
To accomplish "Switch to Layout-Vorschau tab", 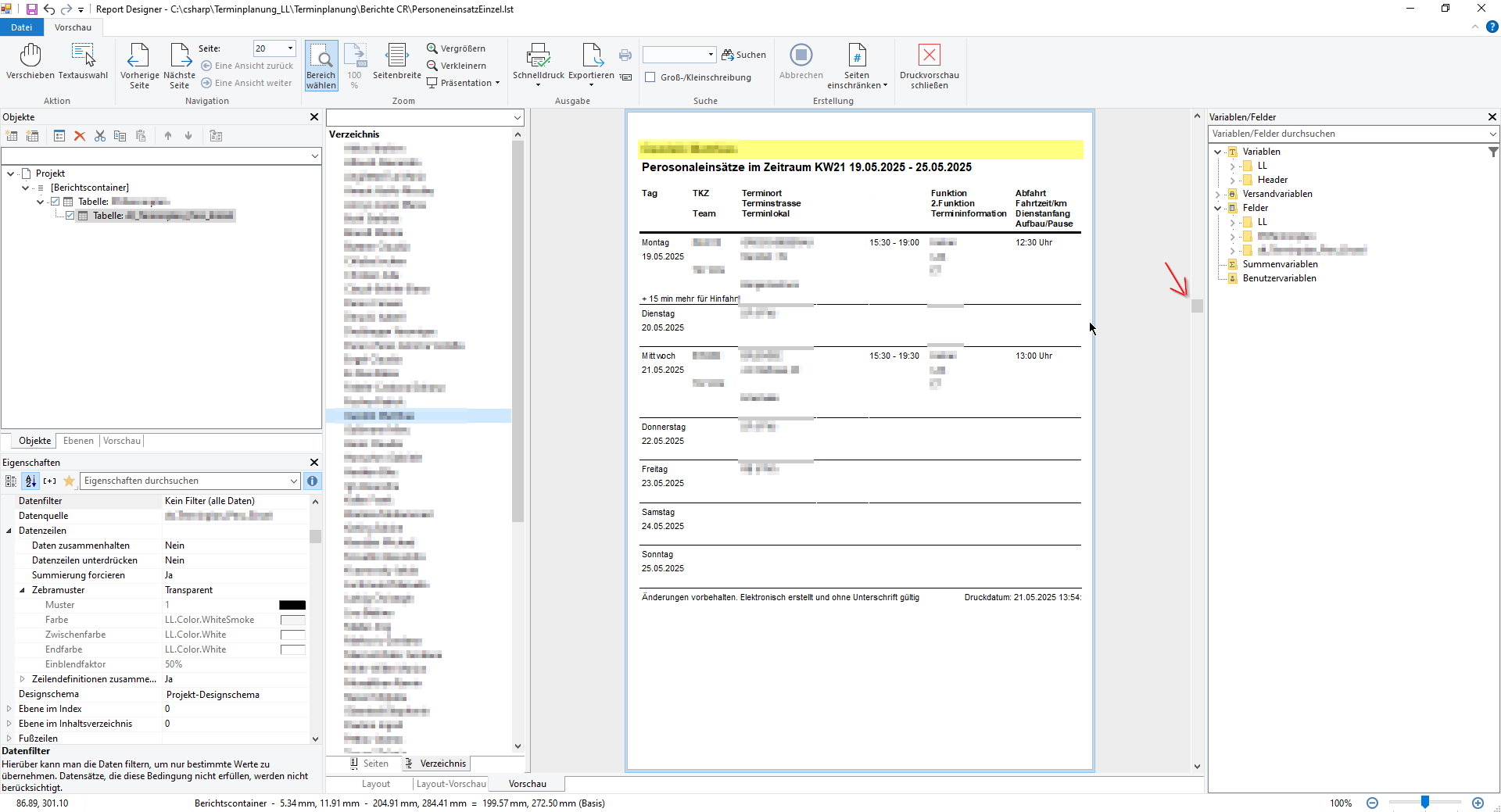I will pos(451,784).
